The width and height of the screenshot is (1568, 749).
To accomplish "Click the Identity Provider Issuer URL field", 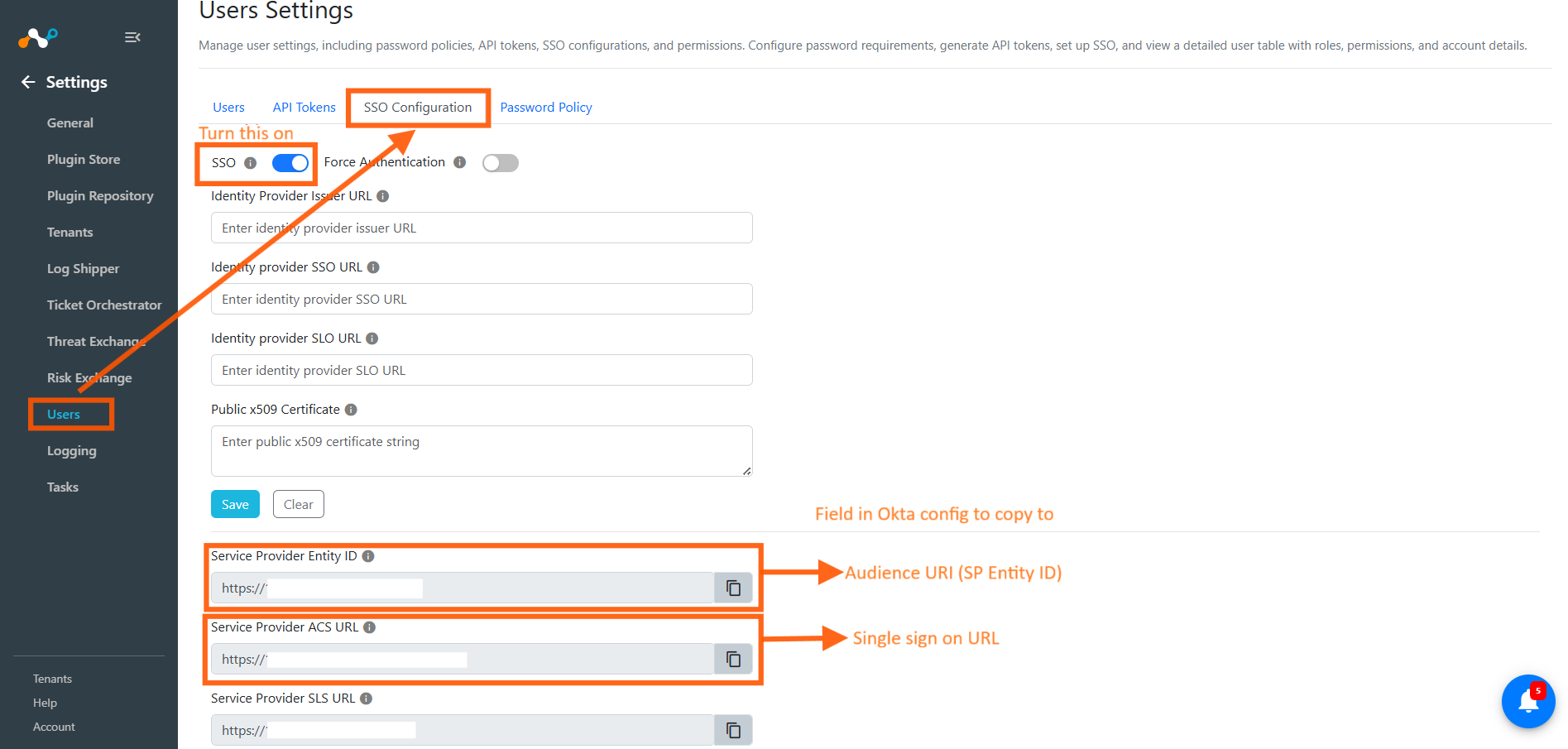I will pos(482,228).
